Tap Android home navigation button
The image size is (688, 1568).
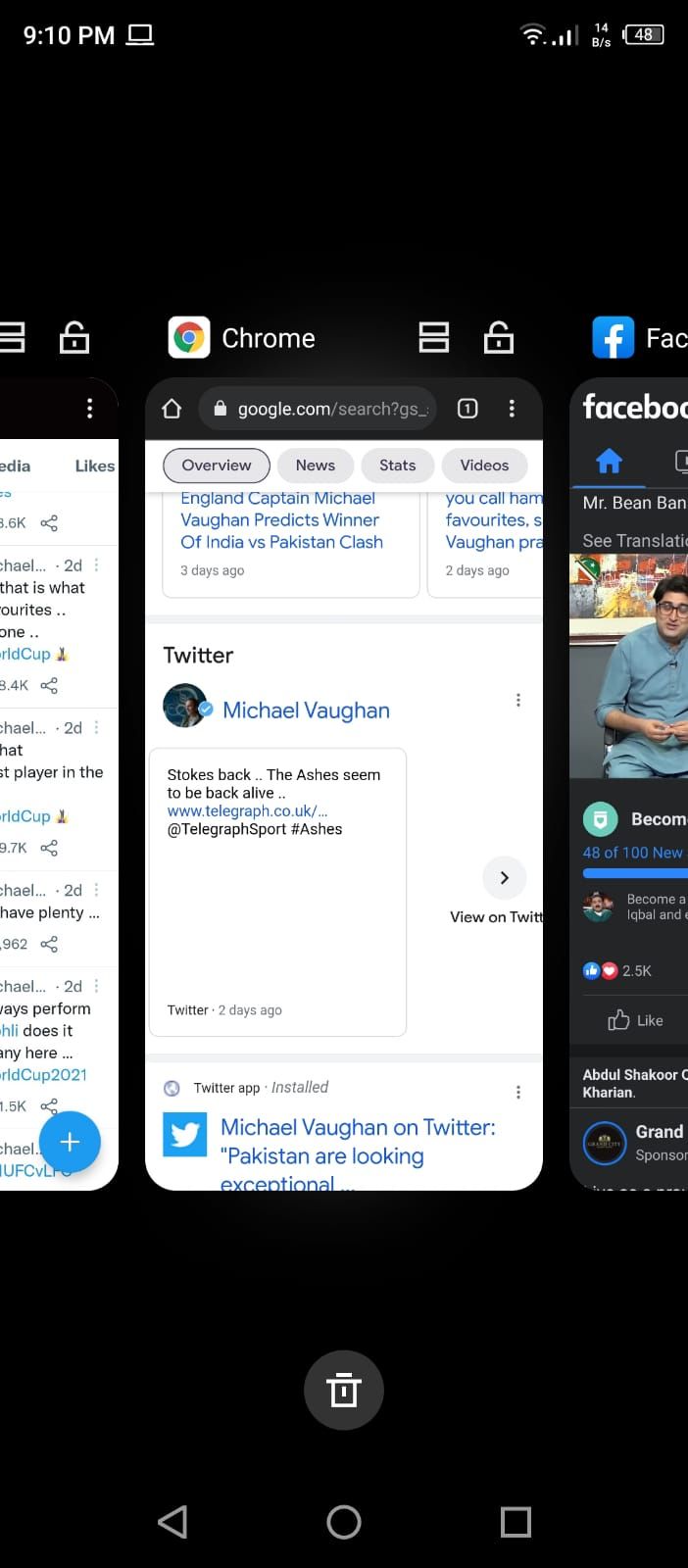[344, 1522]
